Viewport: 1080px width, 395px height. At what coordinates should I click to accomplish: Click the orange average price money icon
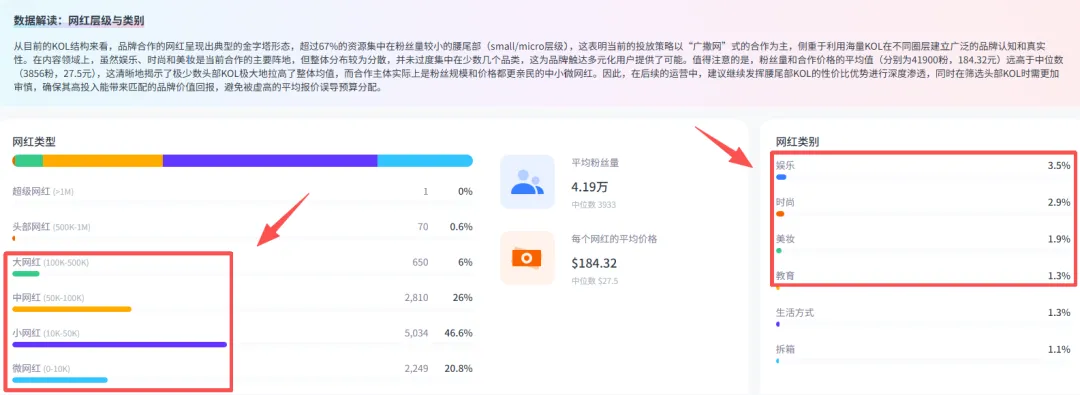click(x=527, y=258)
